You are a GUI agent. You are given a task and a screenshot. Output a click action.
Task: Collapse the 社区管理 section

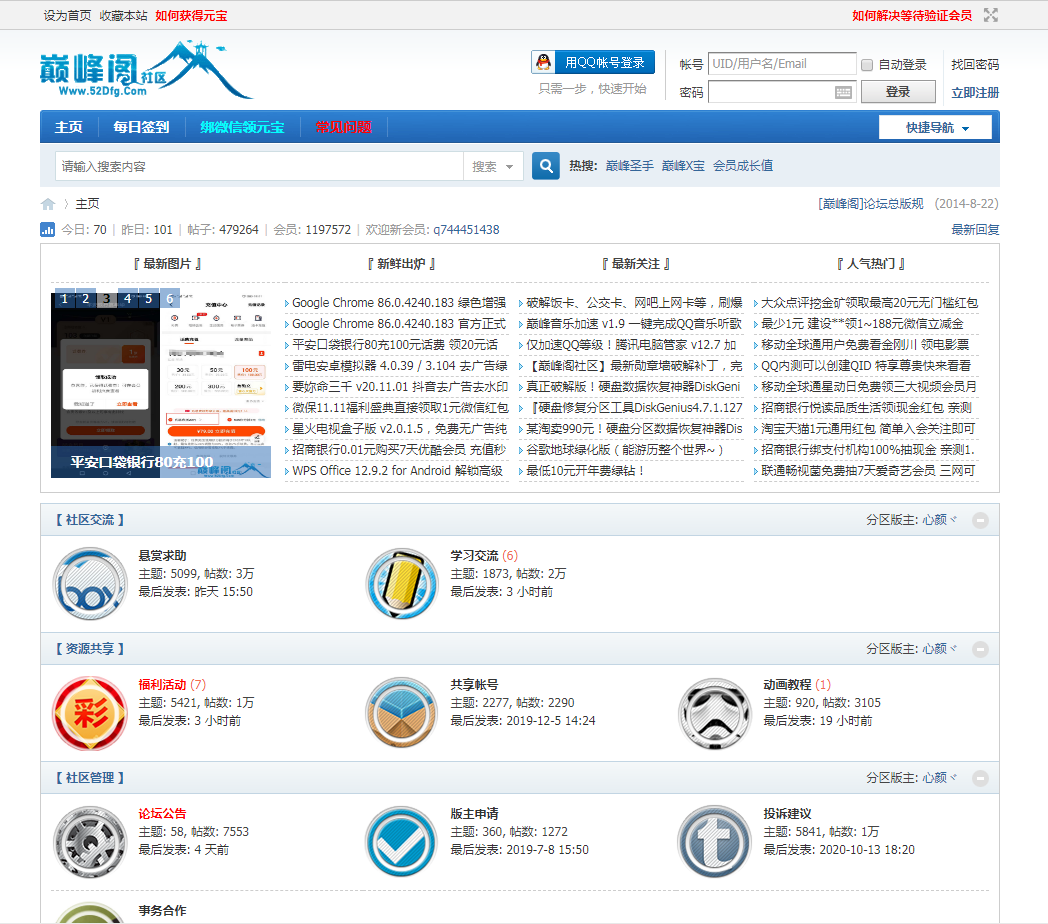[981, 778]
